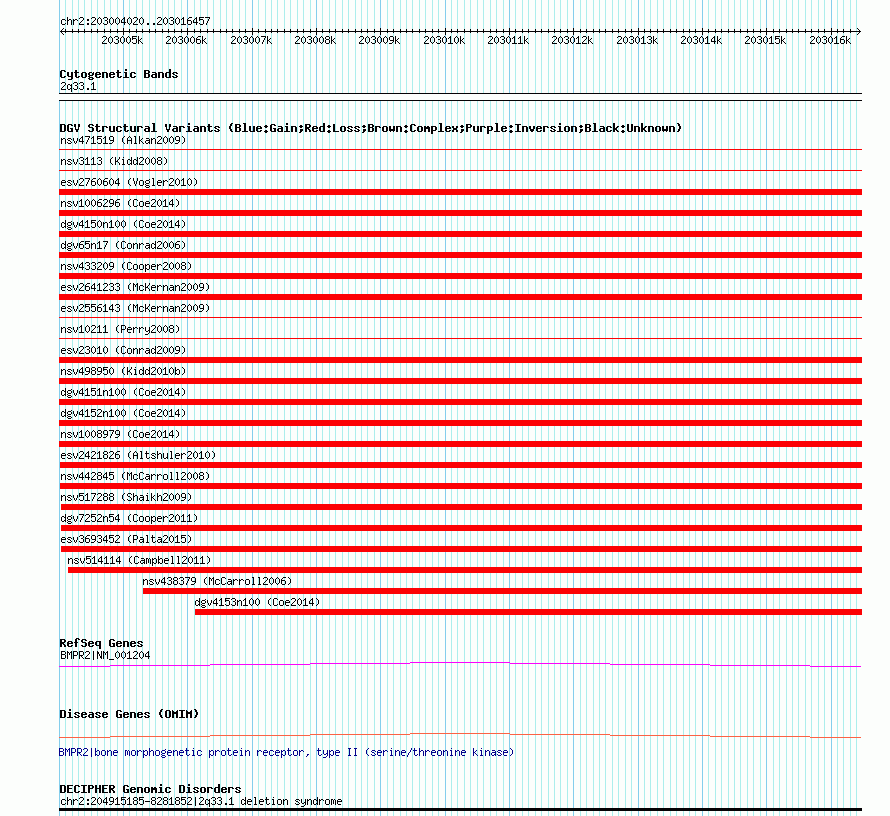This screenshot has width=890, height=816.
Task: Click the 203006k ruler position
Action: point(186,40)
